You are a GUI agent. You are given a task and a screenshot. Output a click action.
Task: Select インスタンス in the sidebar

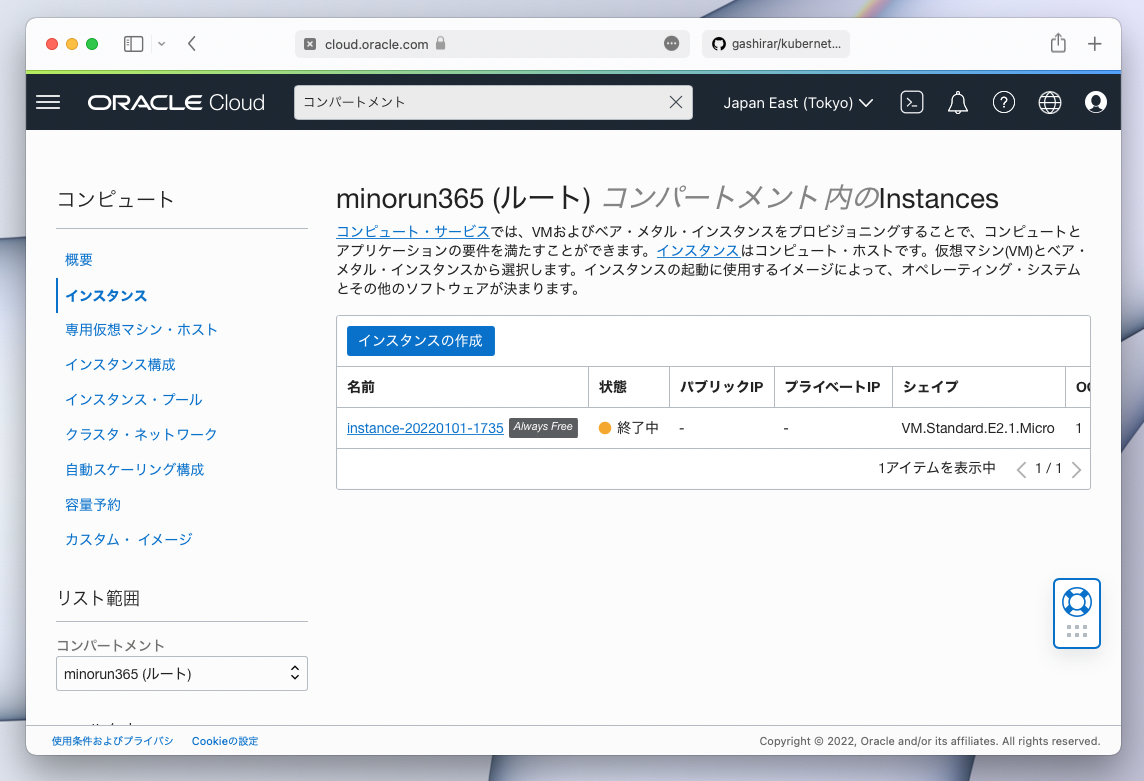pyautogui.click(x=105, y=294)
